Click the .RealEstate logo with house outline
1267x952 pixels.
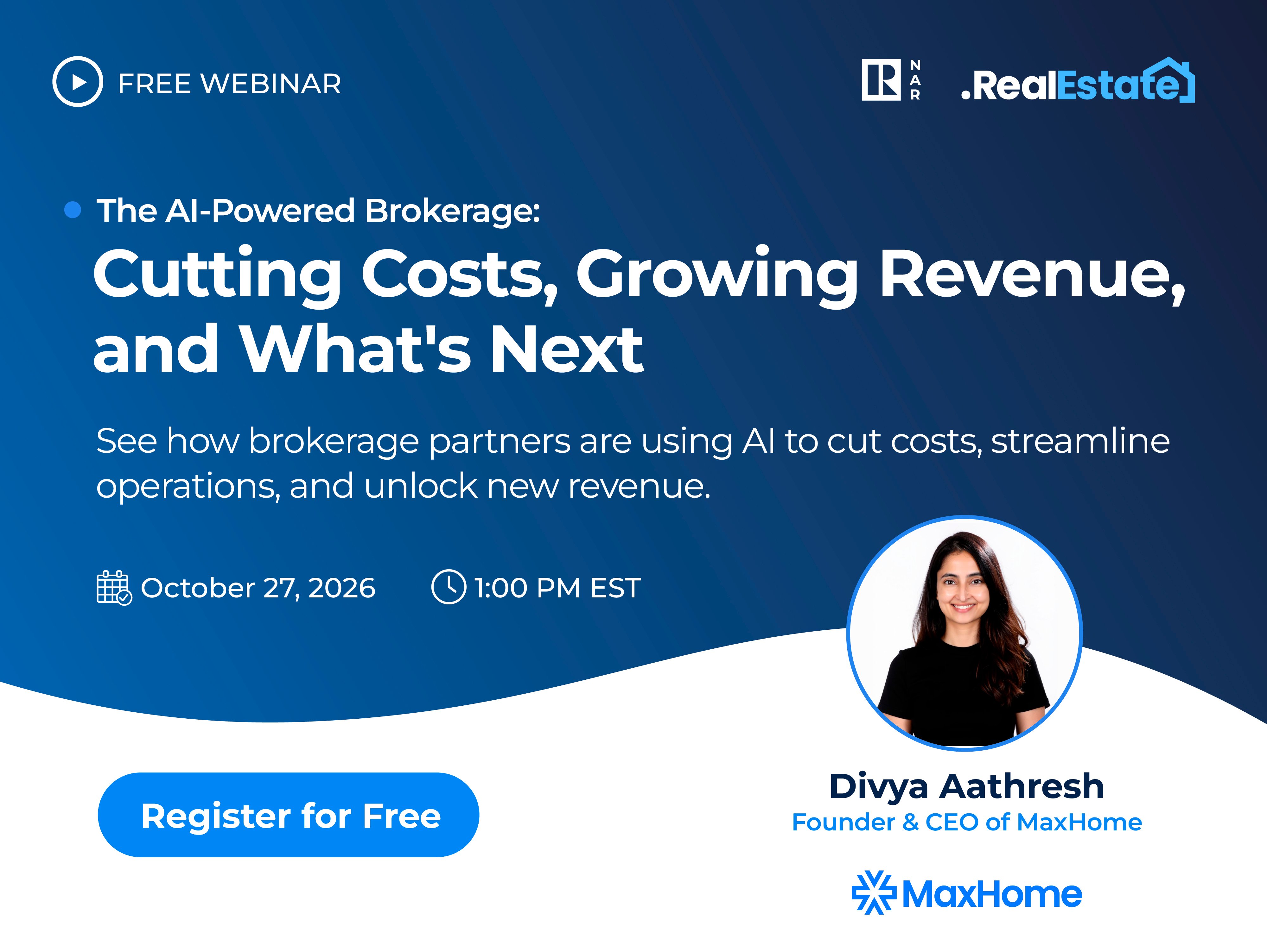tap(1077, 80)
